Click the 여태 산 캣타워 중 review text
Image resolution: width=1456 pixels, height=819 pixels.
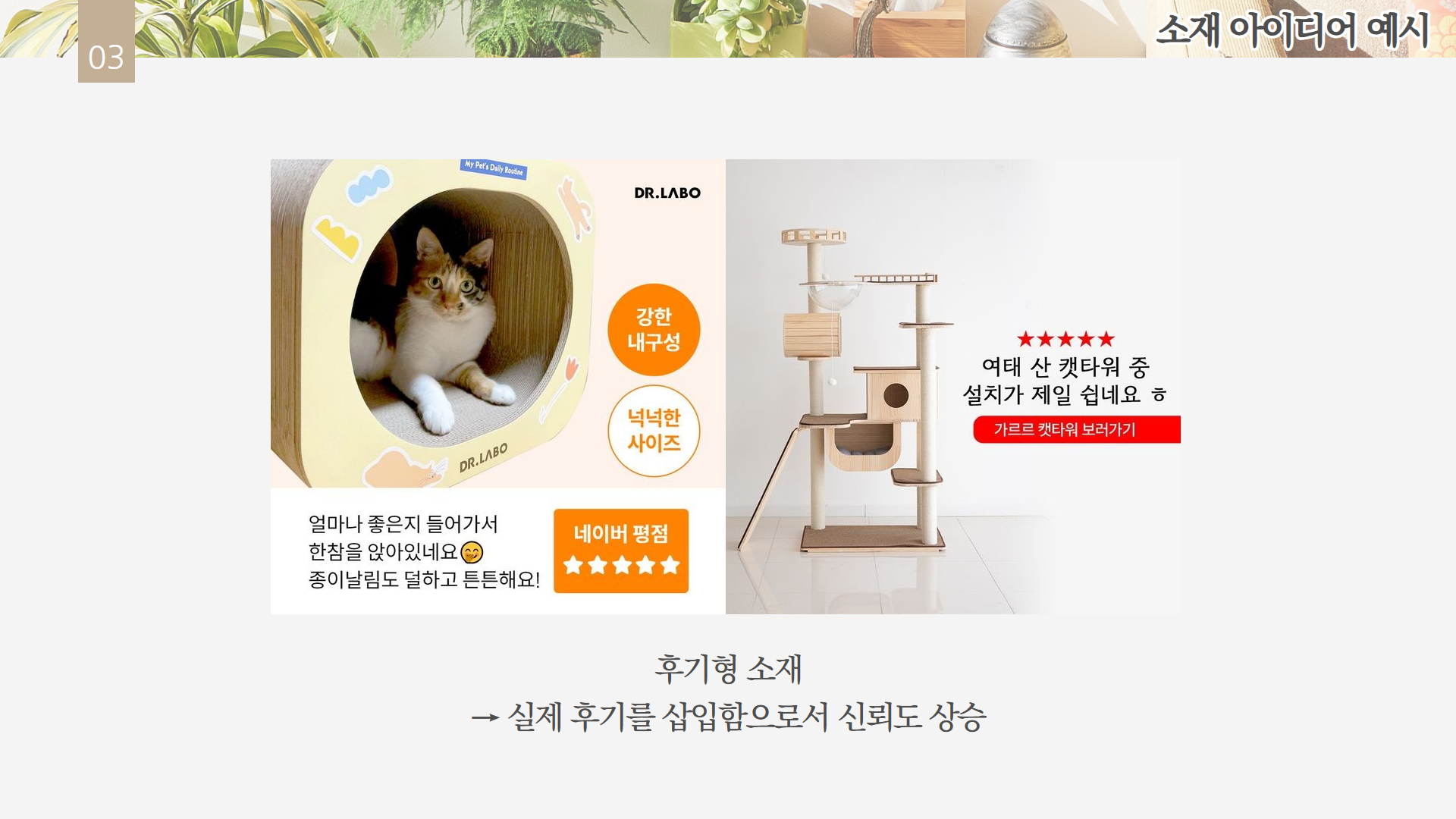click(1065, 367)
